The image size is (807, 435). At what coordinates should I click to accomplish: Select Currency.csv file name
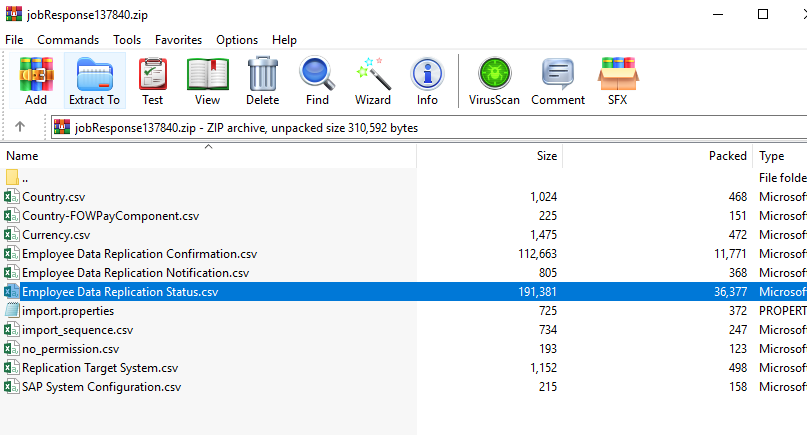56,235
